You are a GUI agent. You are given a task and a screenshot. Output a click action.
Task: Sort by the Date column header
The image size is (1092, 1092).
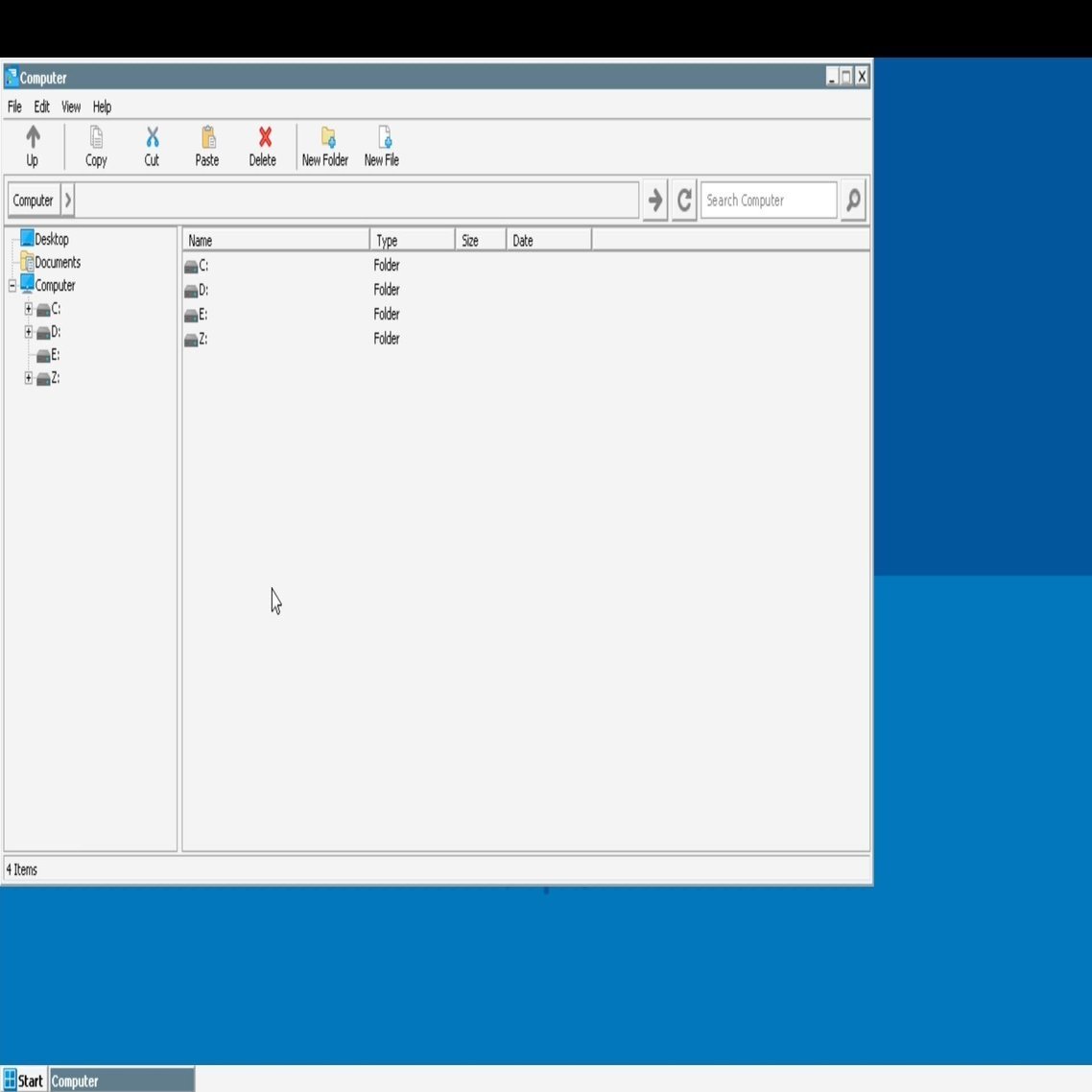[549, 240]
